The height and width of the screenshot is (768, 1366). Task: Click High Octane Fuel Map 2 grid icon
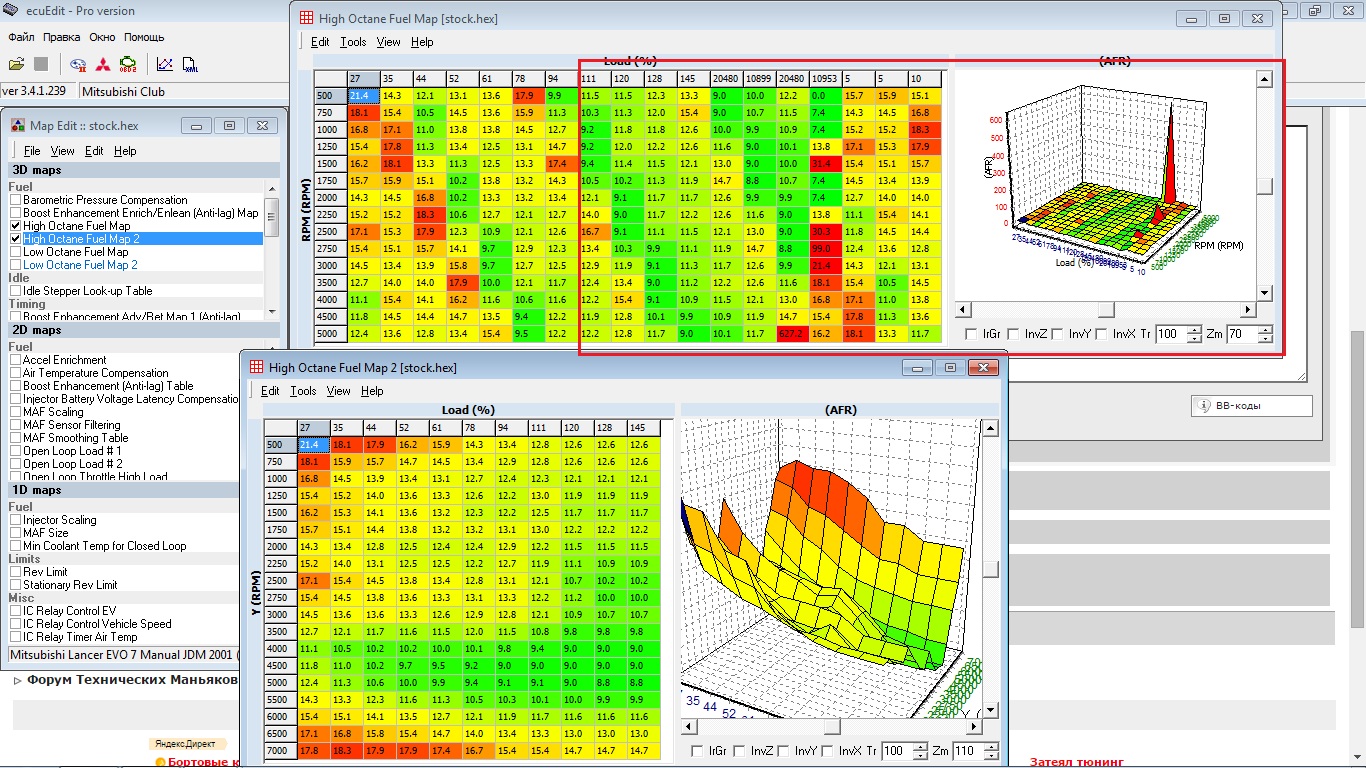tap(256, 368)
